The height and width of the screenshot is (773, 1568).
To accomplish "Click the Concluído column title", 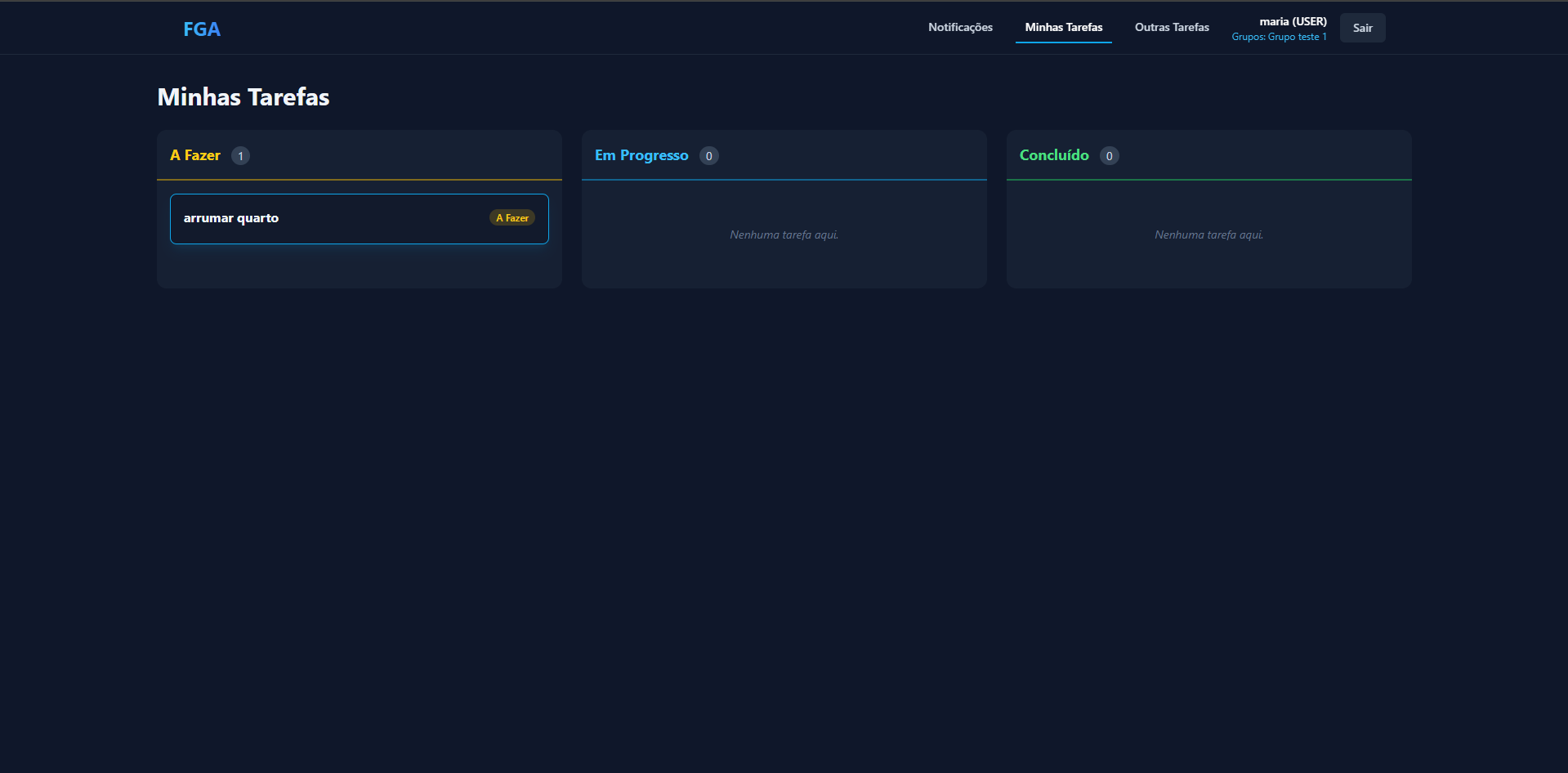I will pyautogui.click(x=1054, y=155).
